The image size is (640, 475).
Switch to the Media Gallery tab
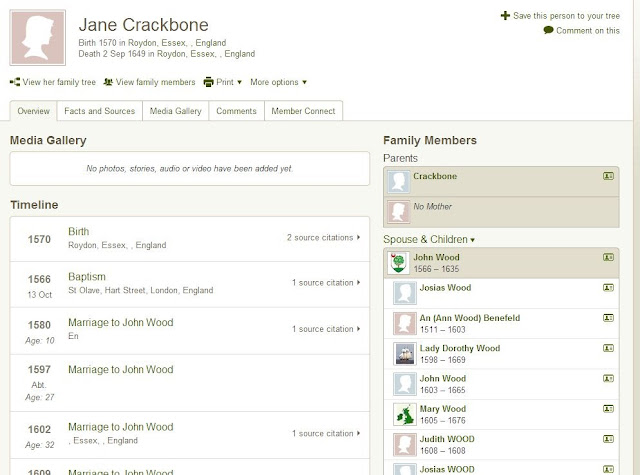176,111
